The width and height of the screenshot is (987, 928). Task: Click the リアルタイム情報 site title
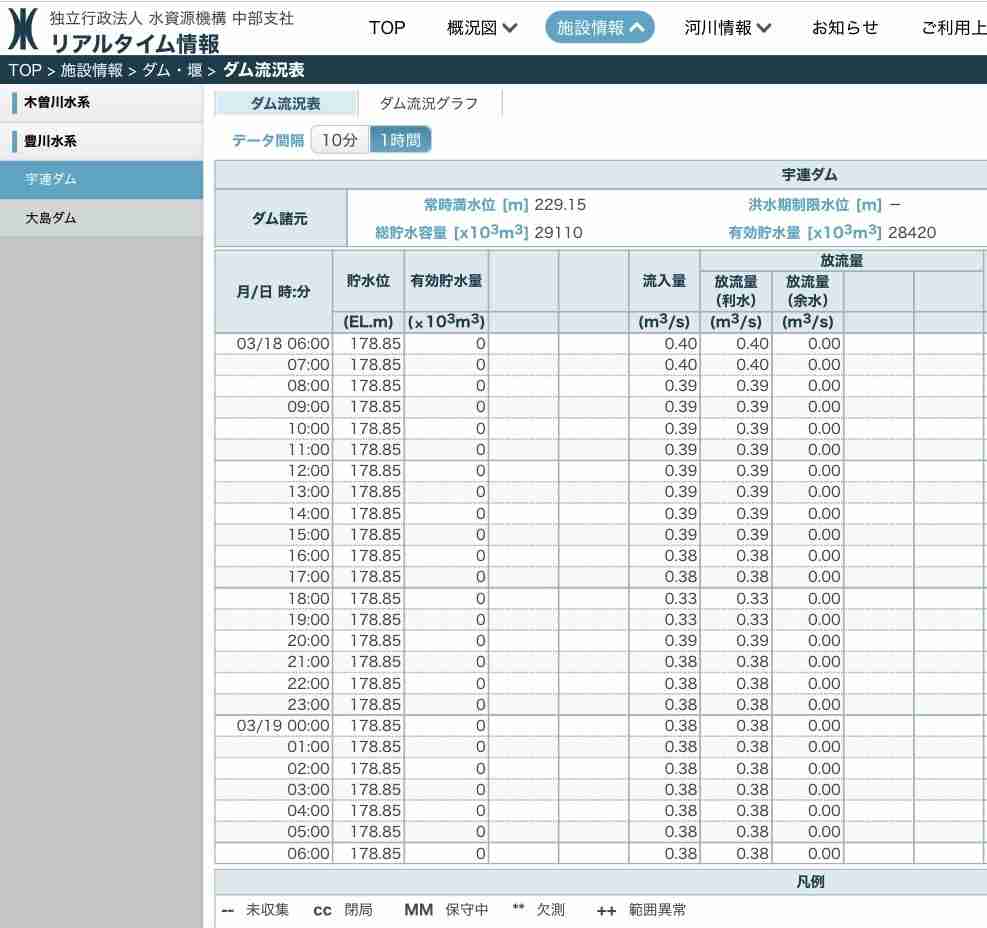(x=135, y=43)
